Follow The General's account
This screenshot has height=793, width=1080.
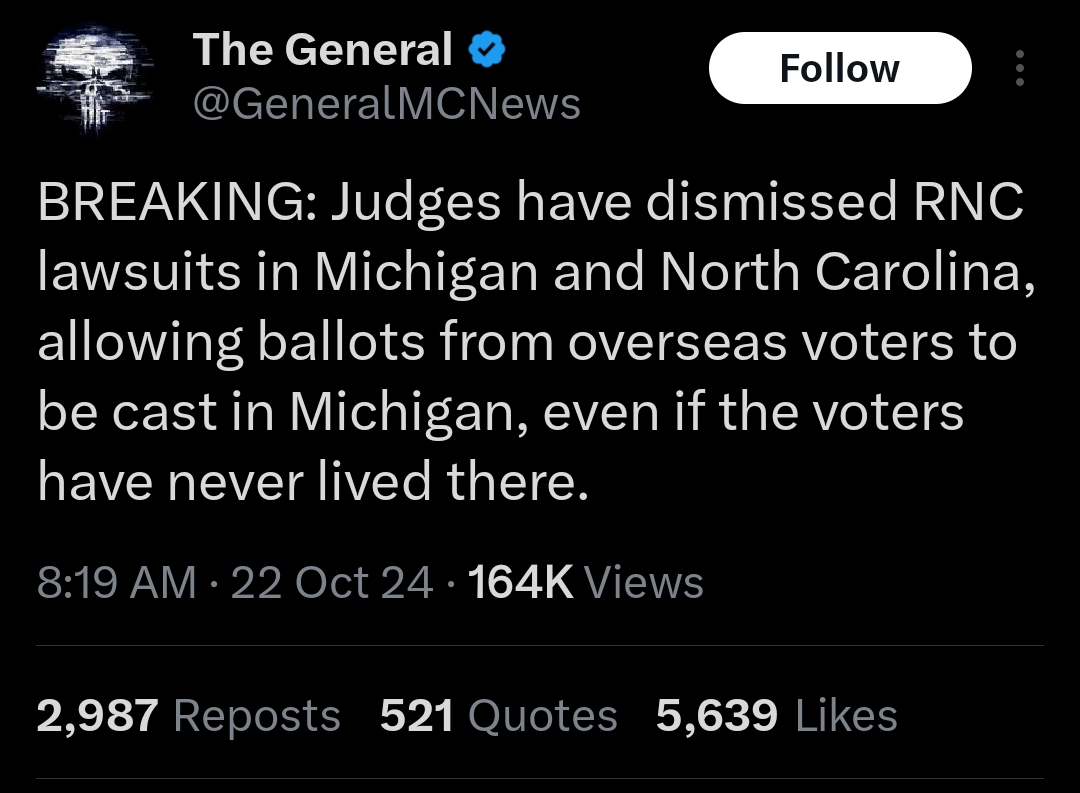839,68
